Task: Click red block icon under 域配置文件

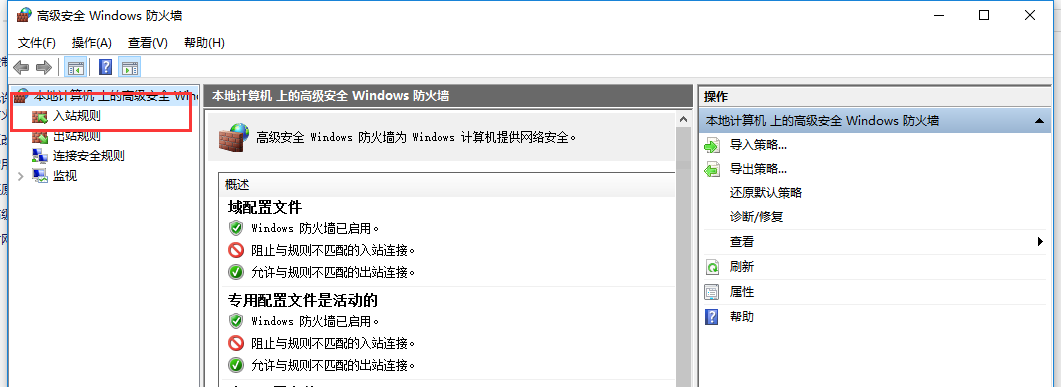Action: pos(235,250)
